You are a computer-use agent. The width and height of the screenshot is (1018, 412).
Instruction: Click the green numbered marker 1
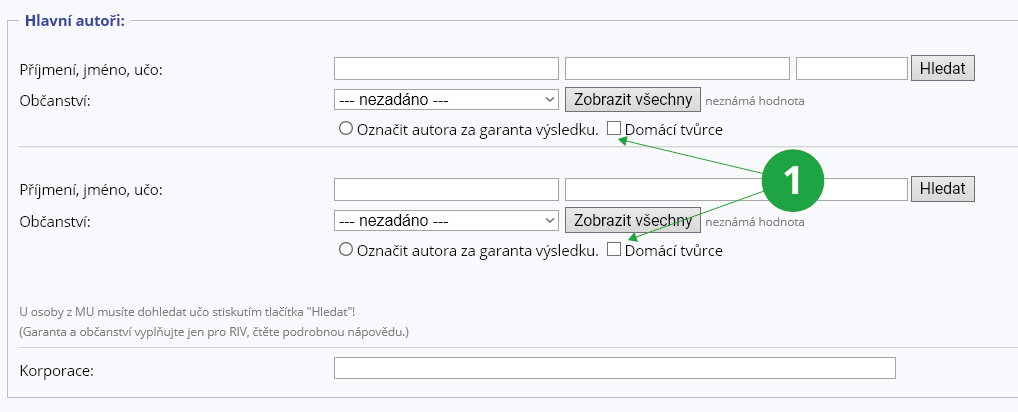(792, 181)
